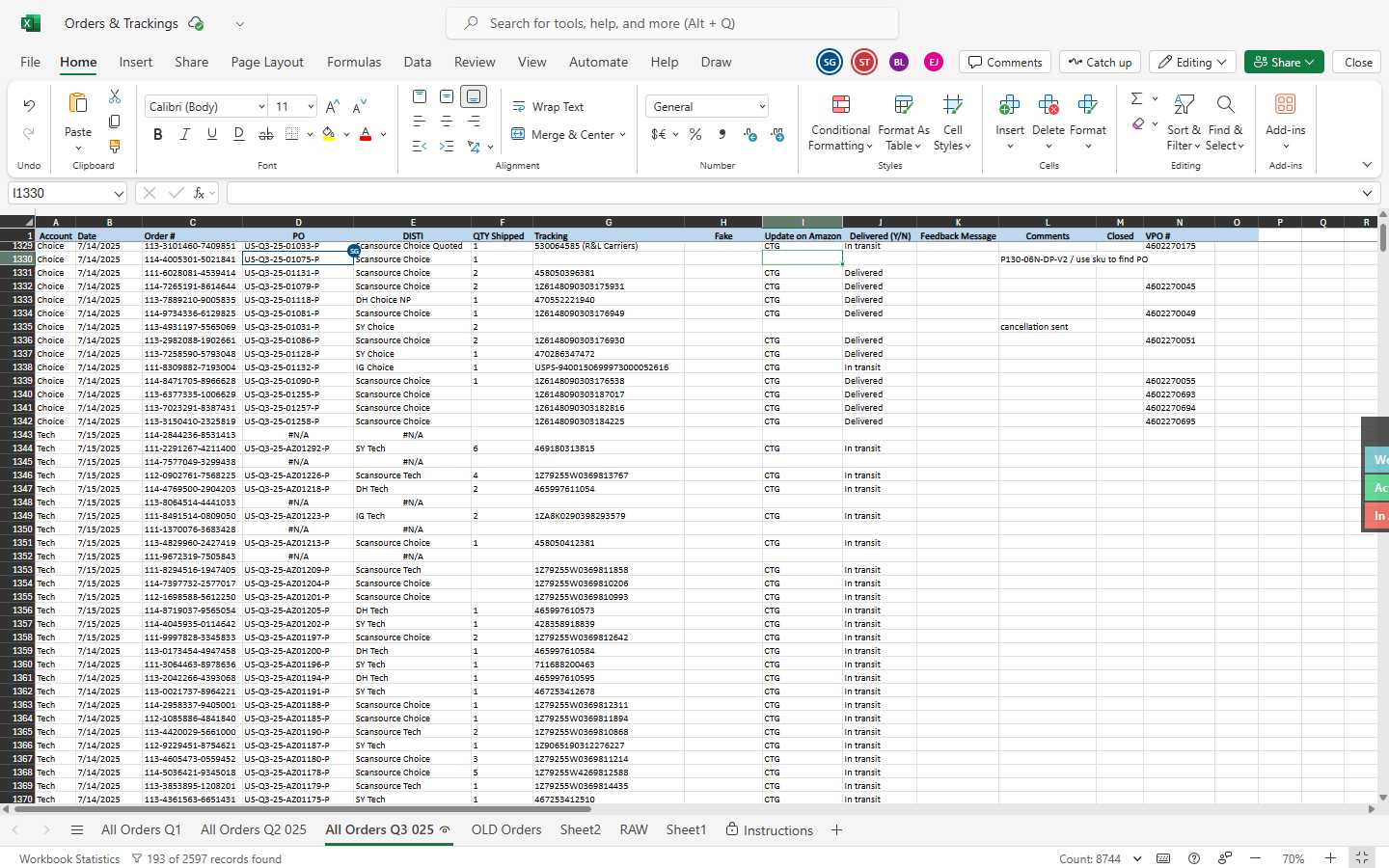Image resolution: width=1389 pixels, height=868 pixels.
Task: Click the Paste clipboard icon
Action: click(78, 104)
